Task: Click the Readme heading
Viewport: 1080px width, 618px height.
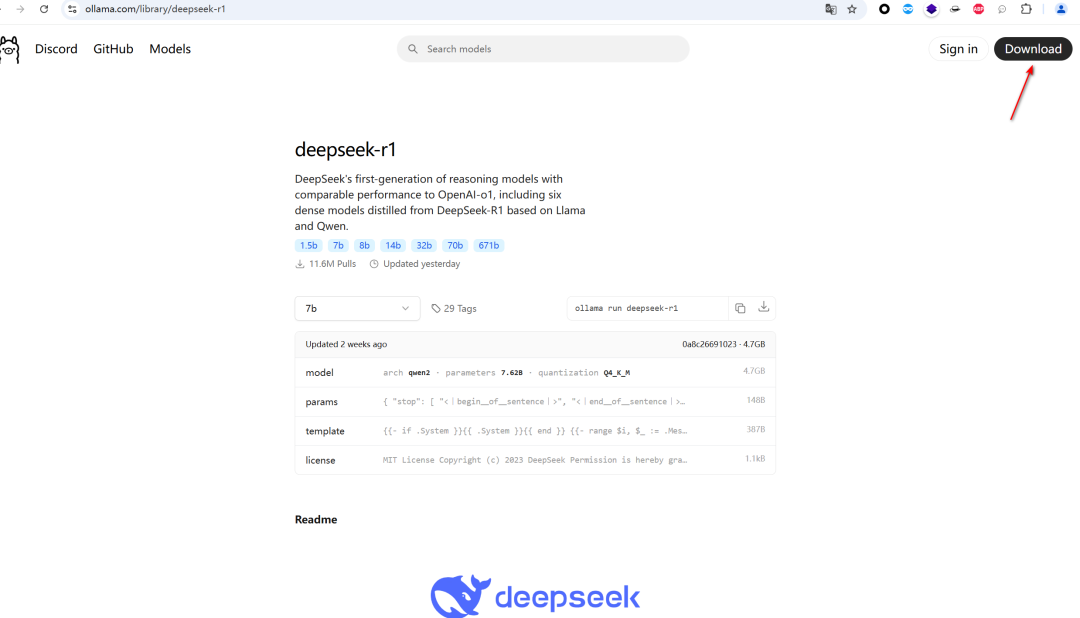Action: (316, 519)
